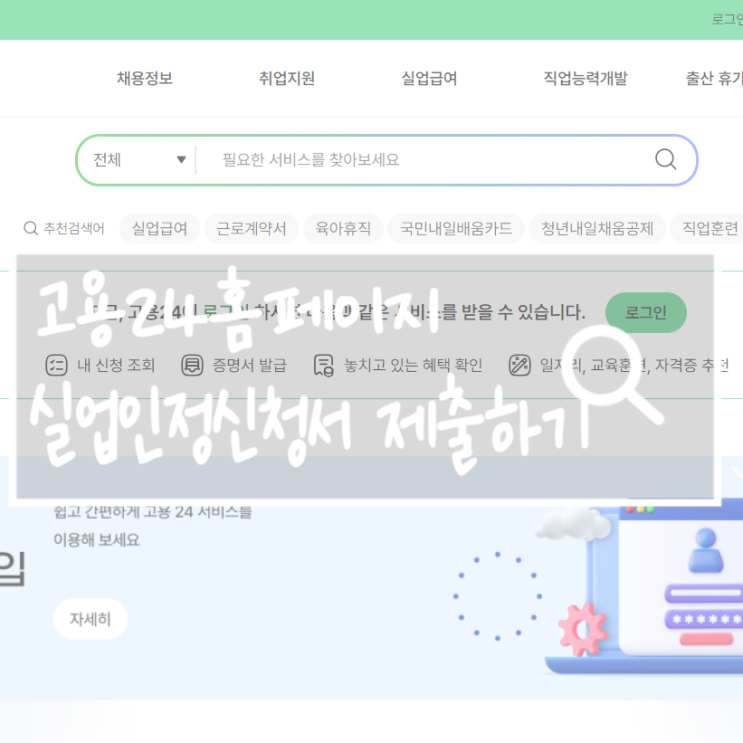Click the 자세히 button
Image resolution: width=743 pixels, height=743 pixels.
(x=90, y=619)
